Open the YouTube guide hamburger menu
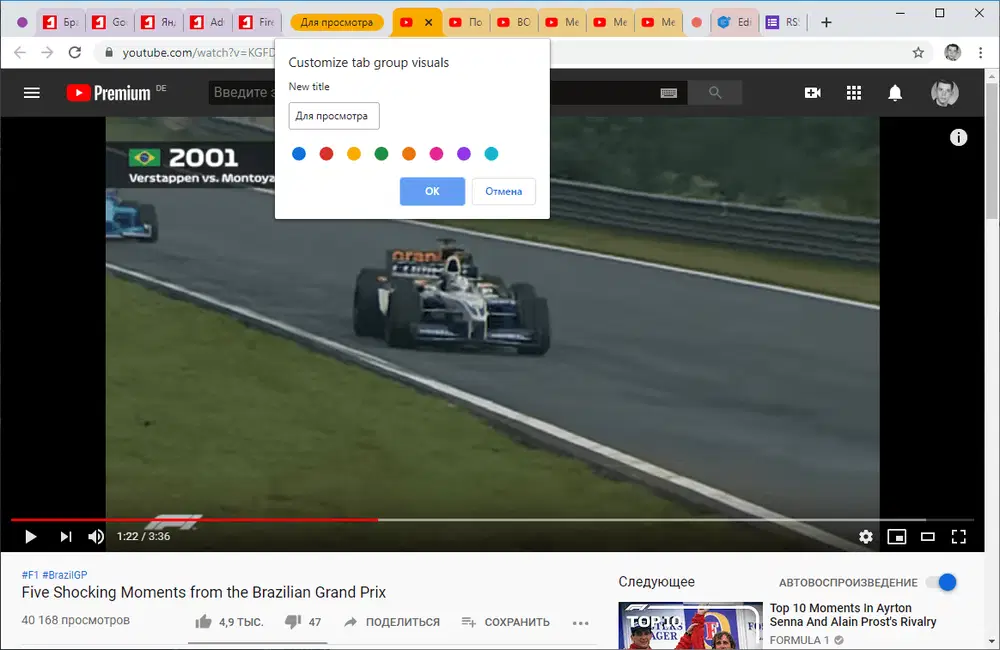 click(x=32, y=93)
